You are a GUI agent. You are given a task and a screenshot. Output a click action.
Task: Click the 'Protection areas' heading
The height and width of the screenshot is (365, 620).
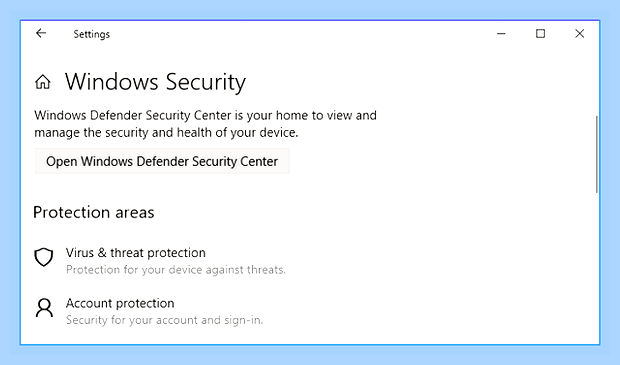(x=94, y=213)
